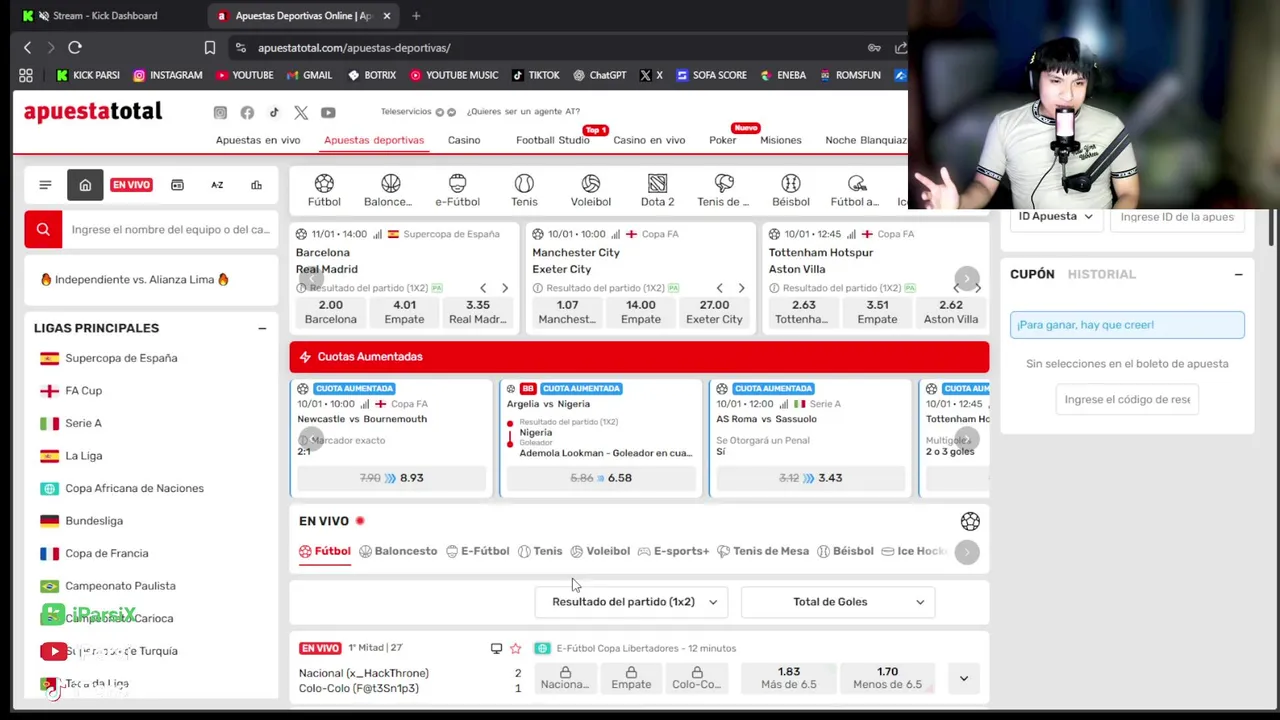Open live stream monitor icon for Nacional match

pyautogui.click(x=496, y=648)
